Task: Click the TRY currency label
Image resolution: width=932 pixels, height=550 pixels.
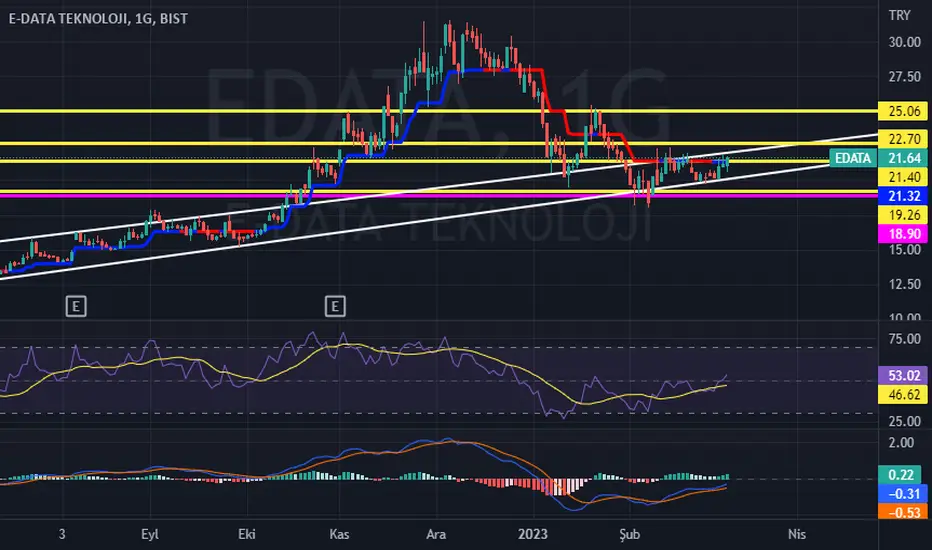Action: click(x=899, y=15)
